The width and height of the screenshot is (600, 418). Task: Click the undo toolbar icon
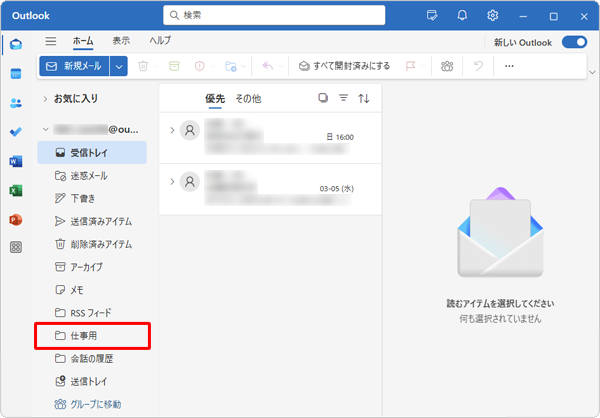click(x=478, y=66)
